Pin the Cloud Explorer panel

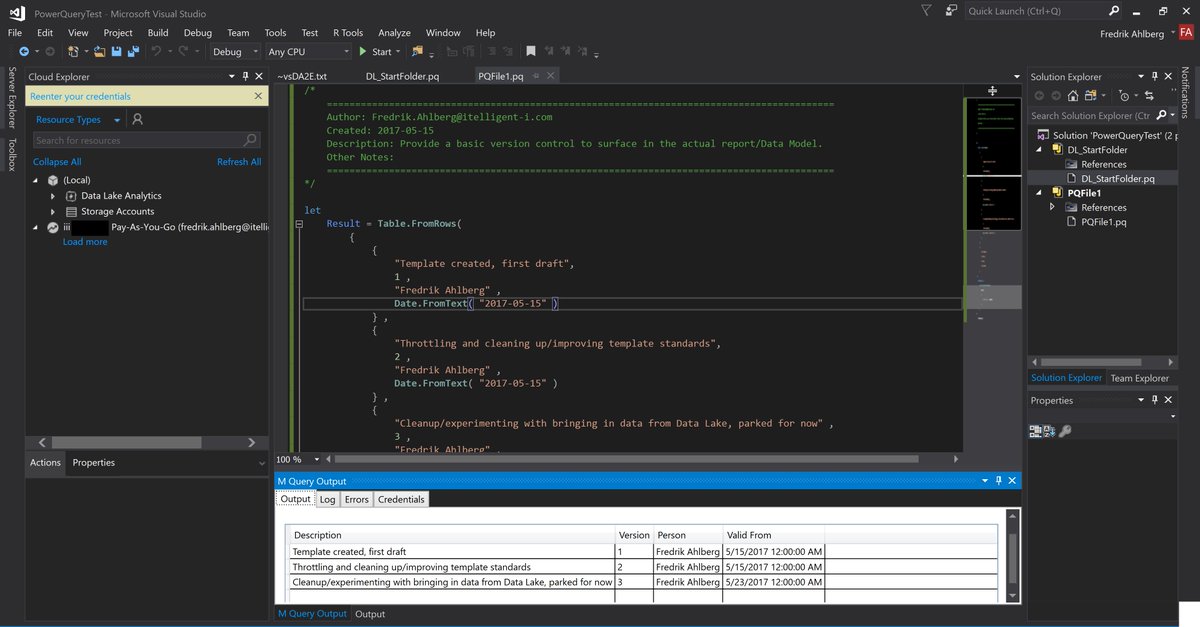tap(246, 76)
